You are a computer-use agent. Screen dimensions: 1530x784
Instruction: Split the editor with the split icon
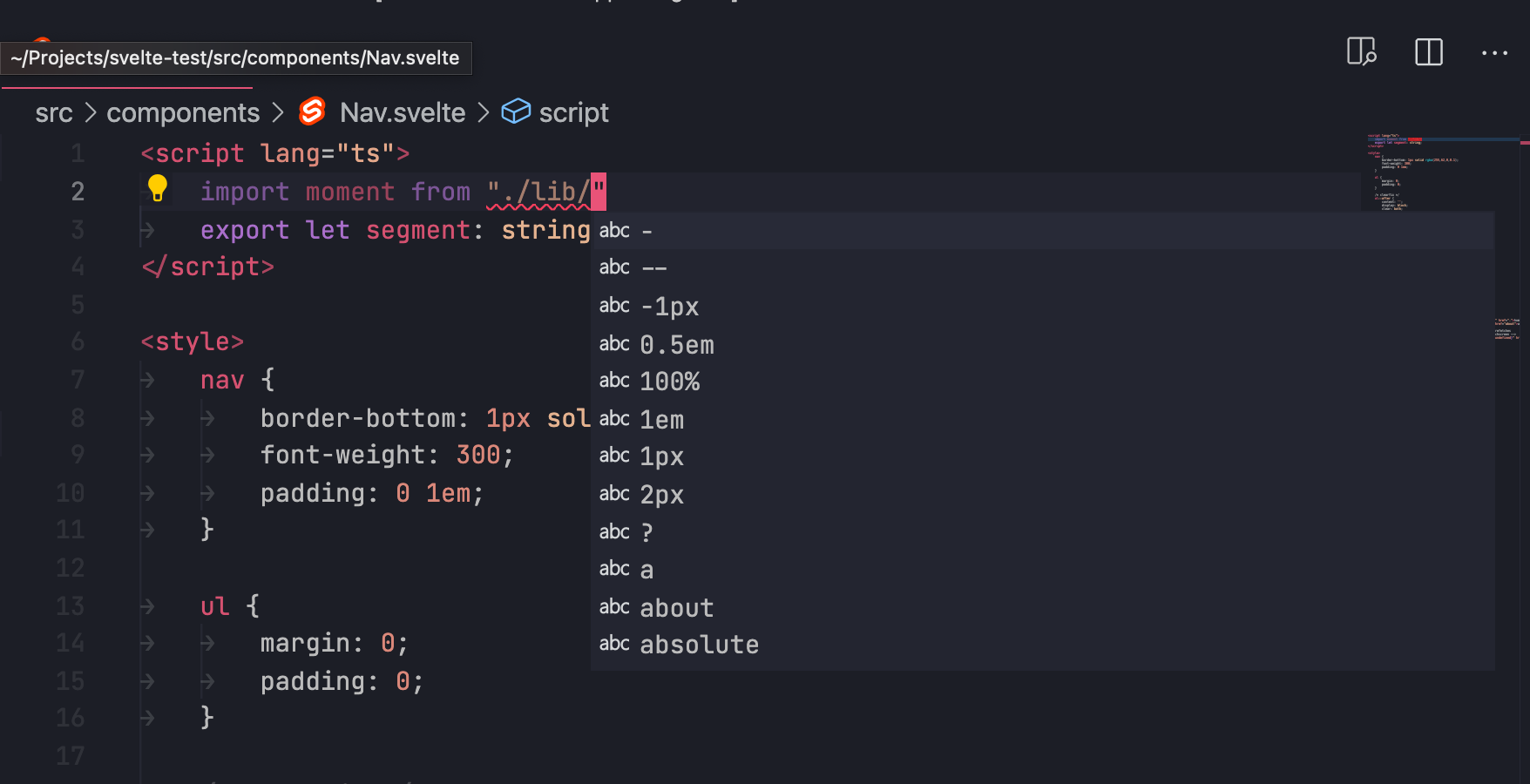click(x=1428, y=52)
